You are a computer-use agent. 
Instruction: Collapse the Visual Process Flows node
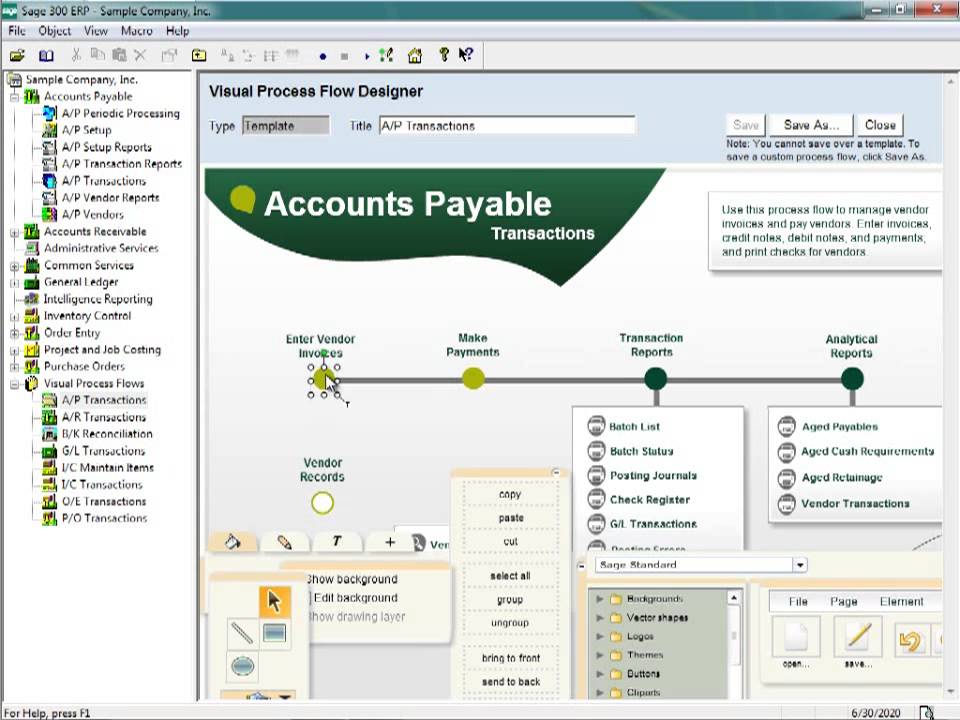point(15,384)
